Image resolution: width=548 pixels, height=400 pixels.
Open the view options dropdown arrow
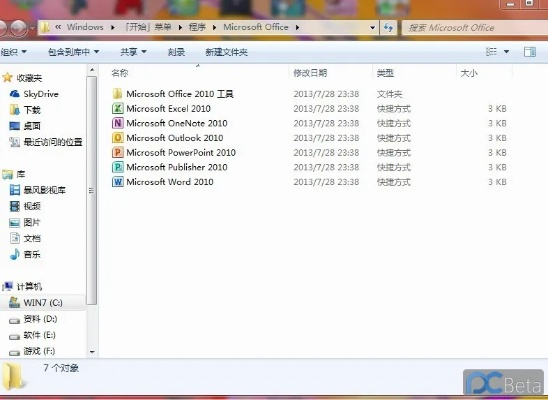(506, 52)
